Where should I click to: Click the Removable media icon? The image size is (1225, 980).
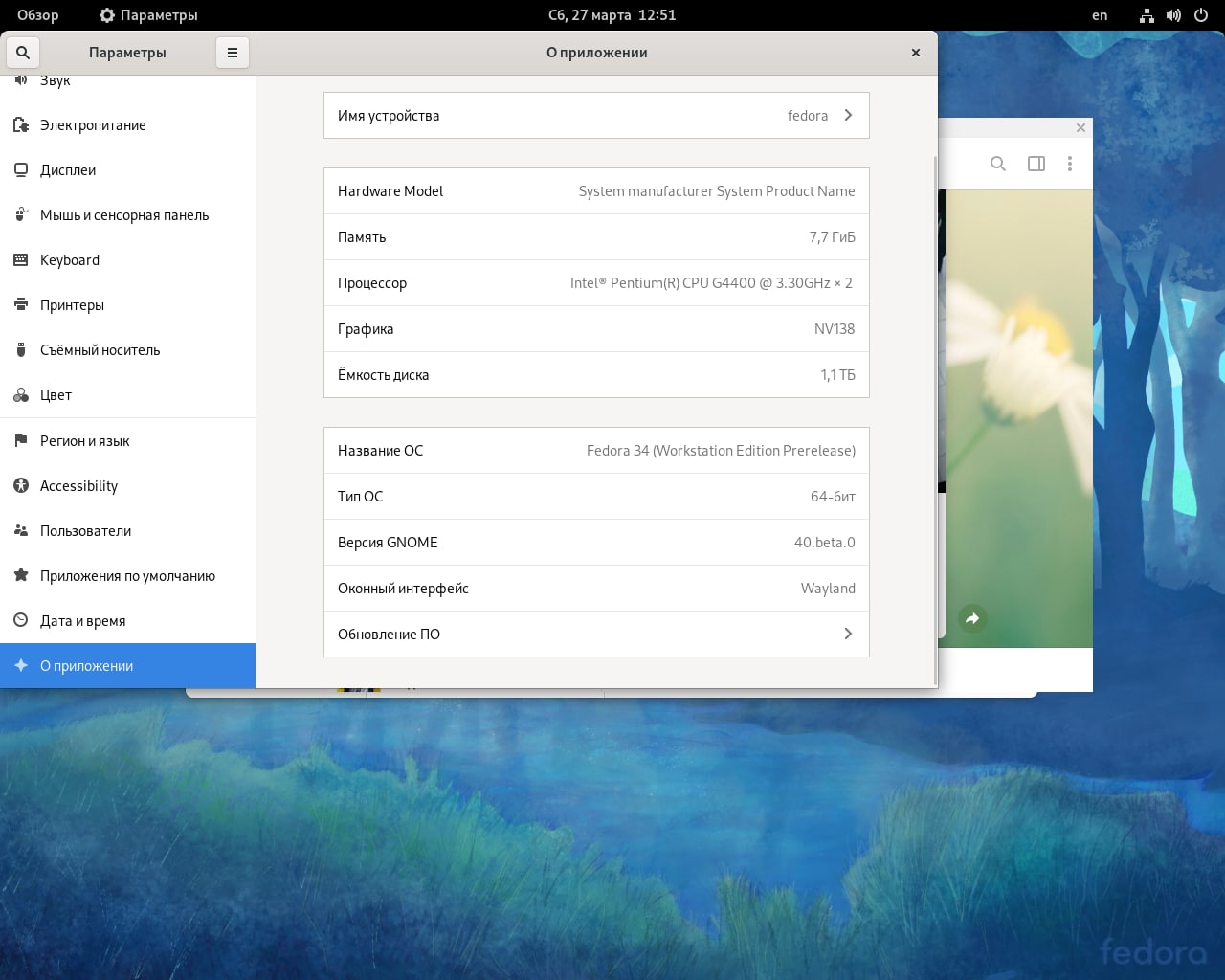coord(21,349)
